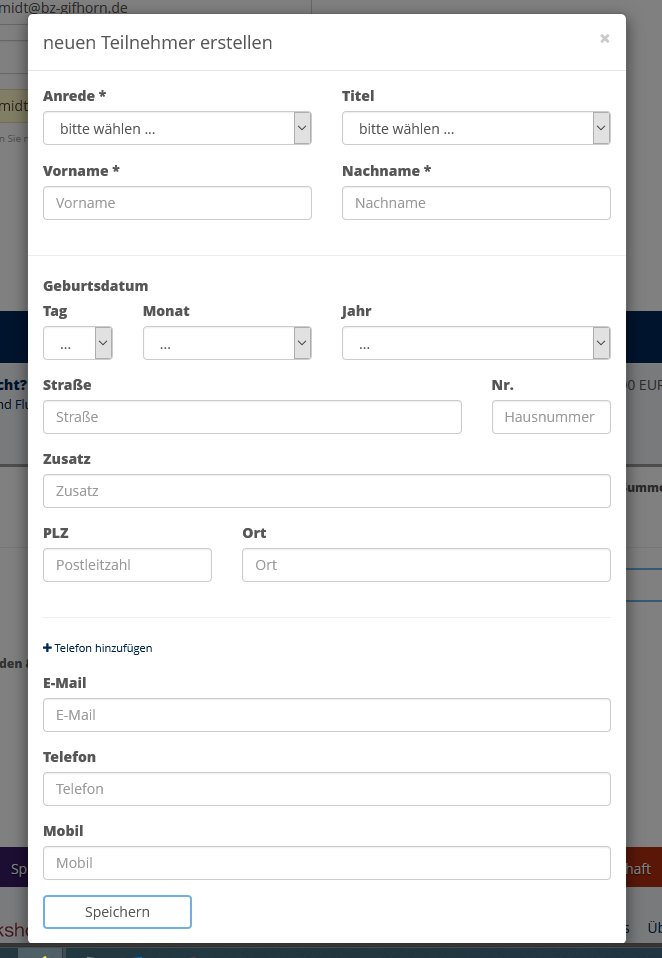Viewport: 662px width, 958px height.
Task: Click into the Telefon input field
Action: (326, 789)
